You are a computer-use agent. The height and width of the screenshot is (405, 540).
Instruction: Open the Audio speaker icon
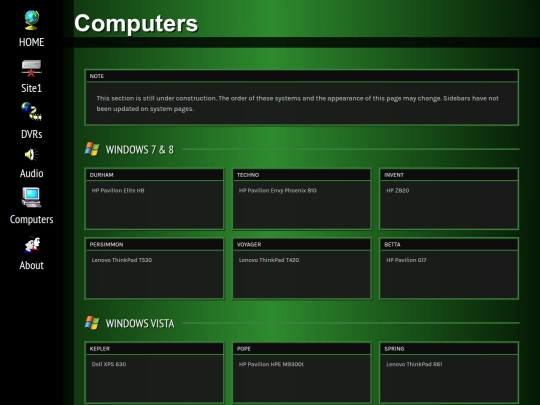pyautogui.click(x=31, y=155)
